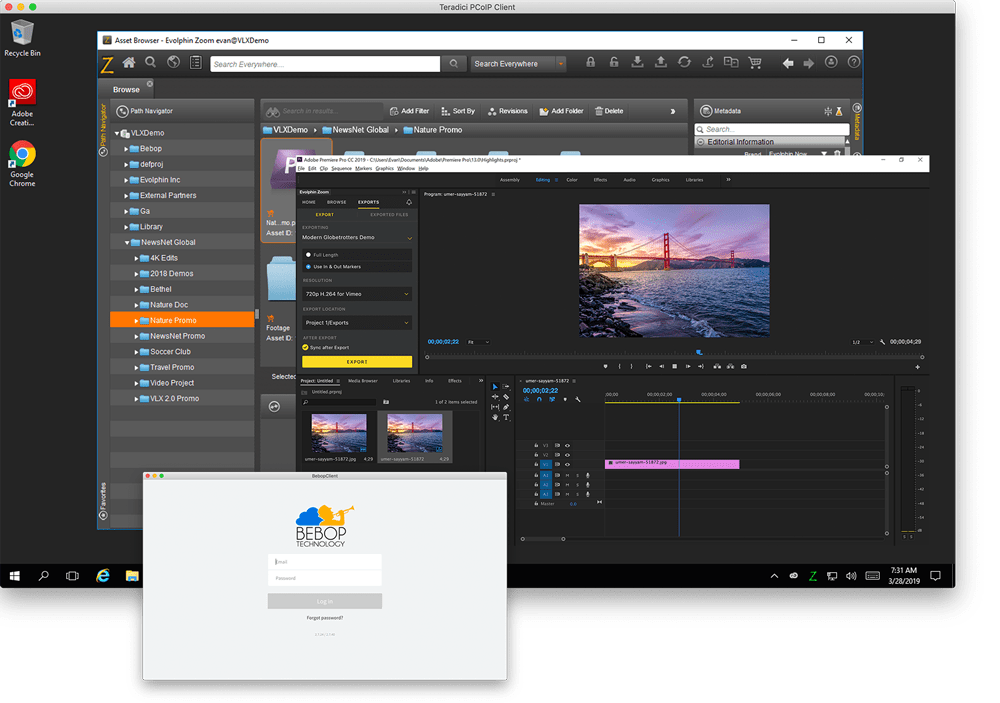
Task: Open the Search Everywhere scope dropdown
Action: point(561,64)
